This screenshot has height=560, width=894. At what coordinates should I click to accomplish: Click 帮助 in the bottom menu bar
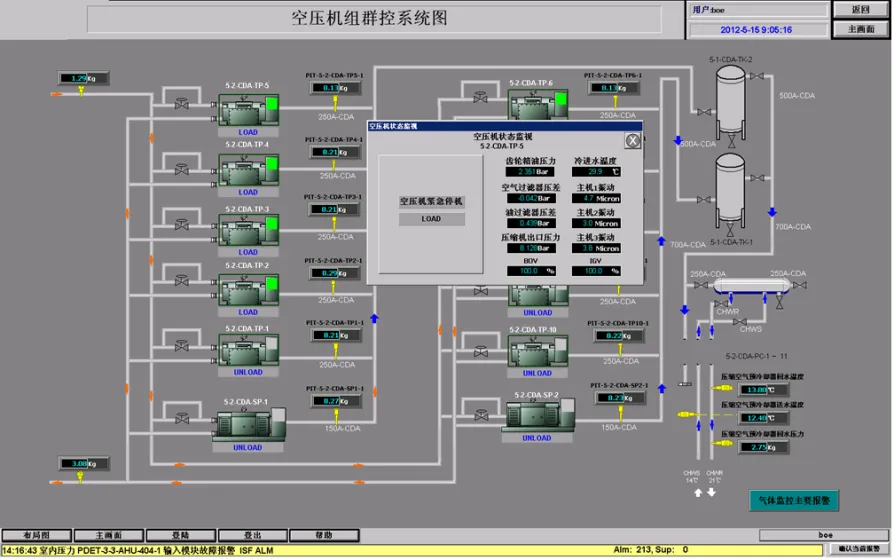pyautogui.click(x=324, y=535)
